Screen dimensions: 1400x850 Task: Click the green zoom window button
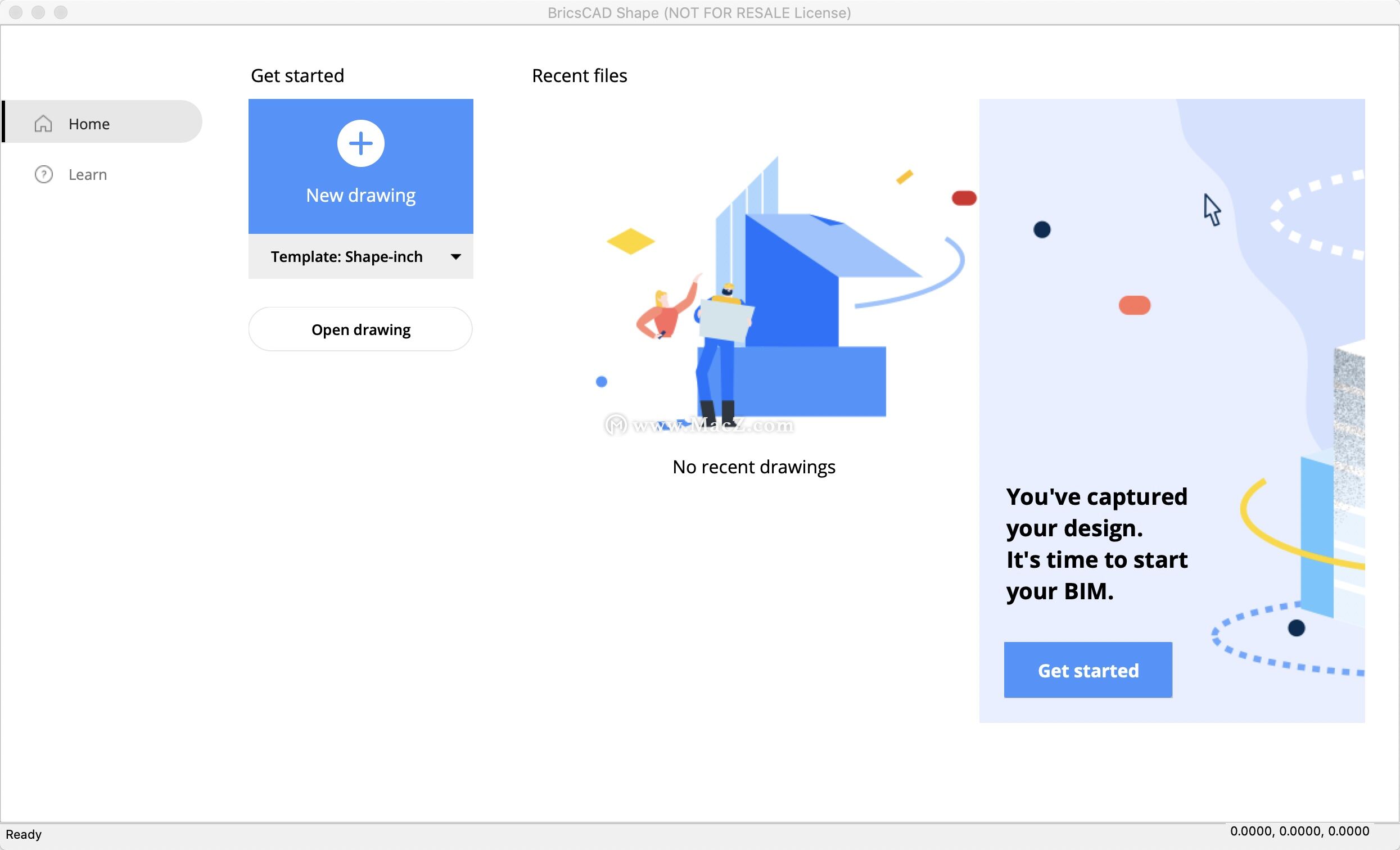coord(61,12)
